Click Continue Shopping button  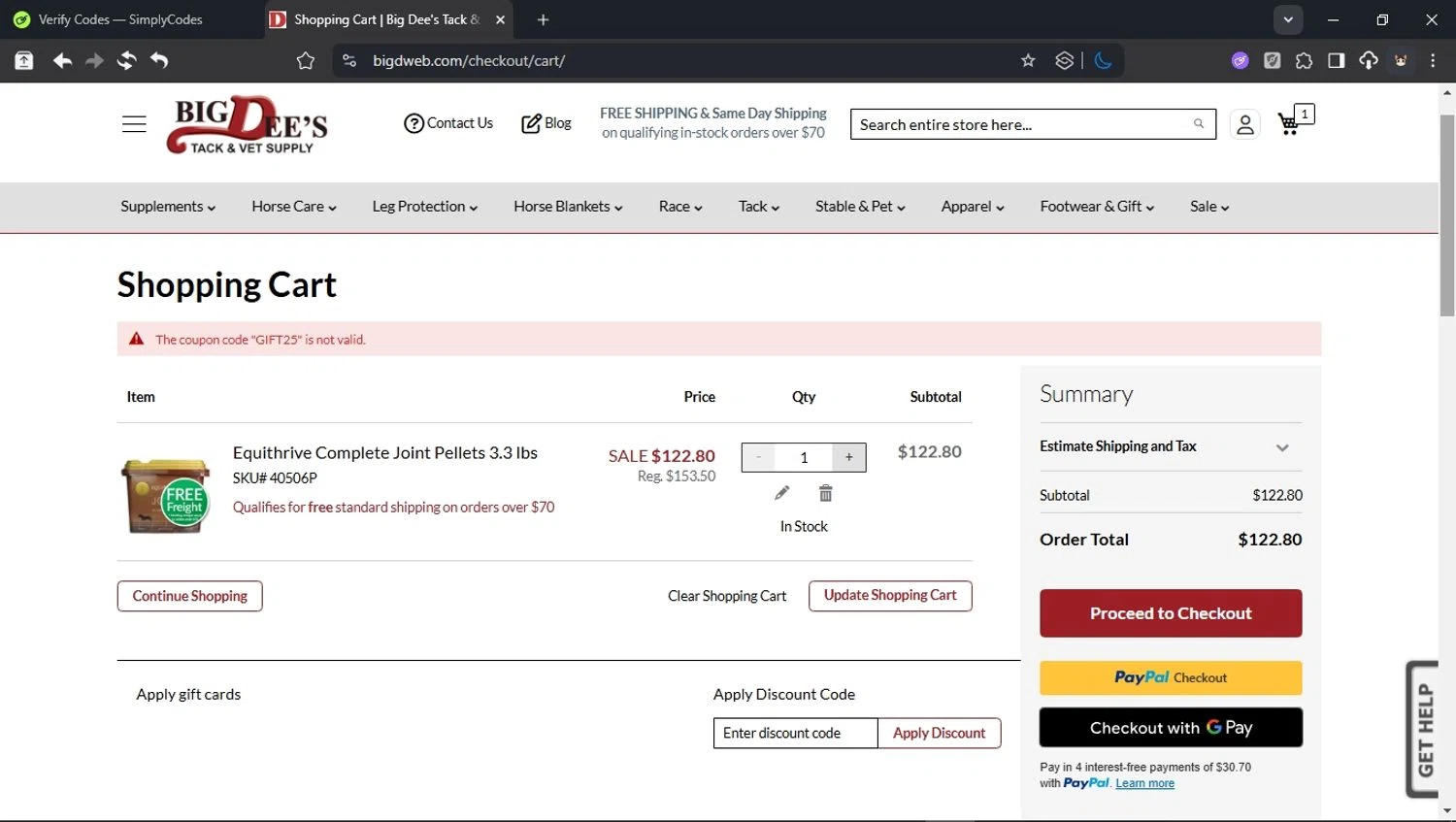(190, 596)
